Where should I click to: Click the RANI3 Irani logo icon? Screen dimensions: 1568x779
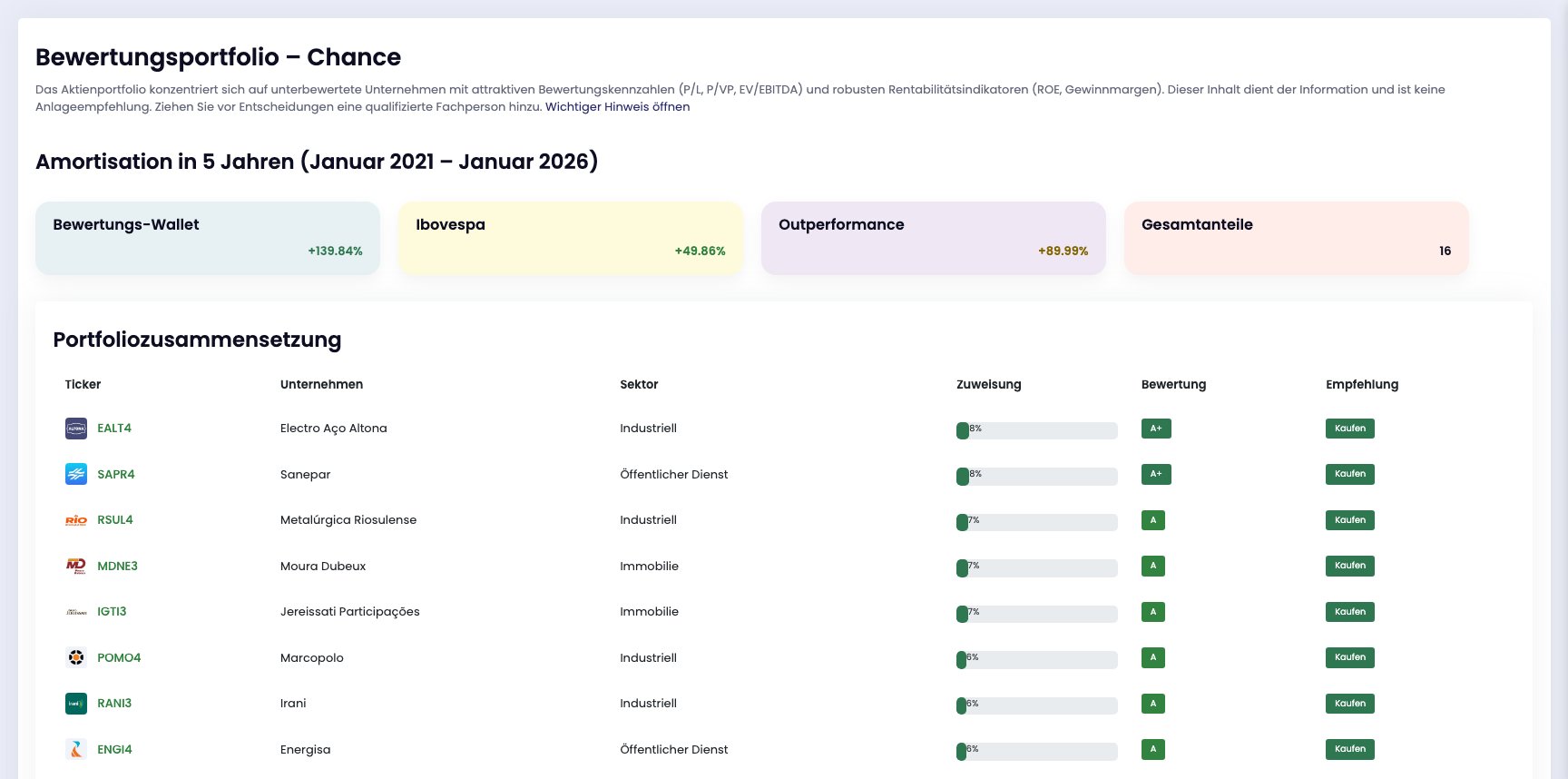pos(76,704)
